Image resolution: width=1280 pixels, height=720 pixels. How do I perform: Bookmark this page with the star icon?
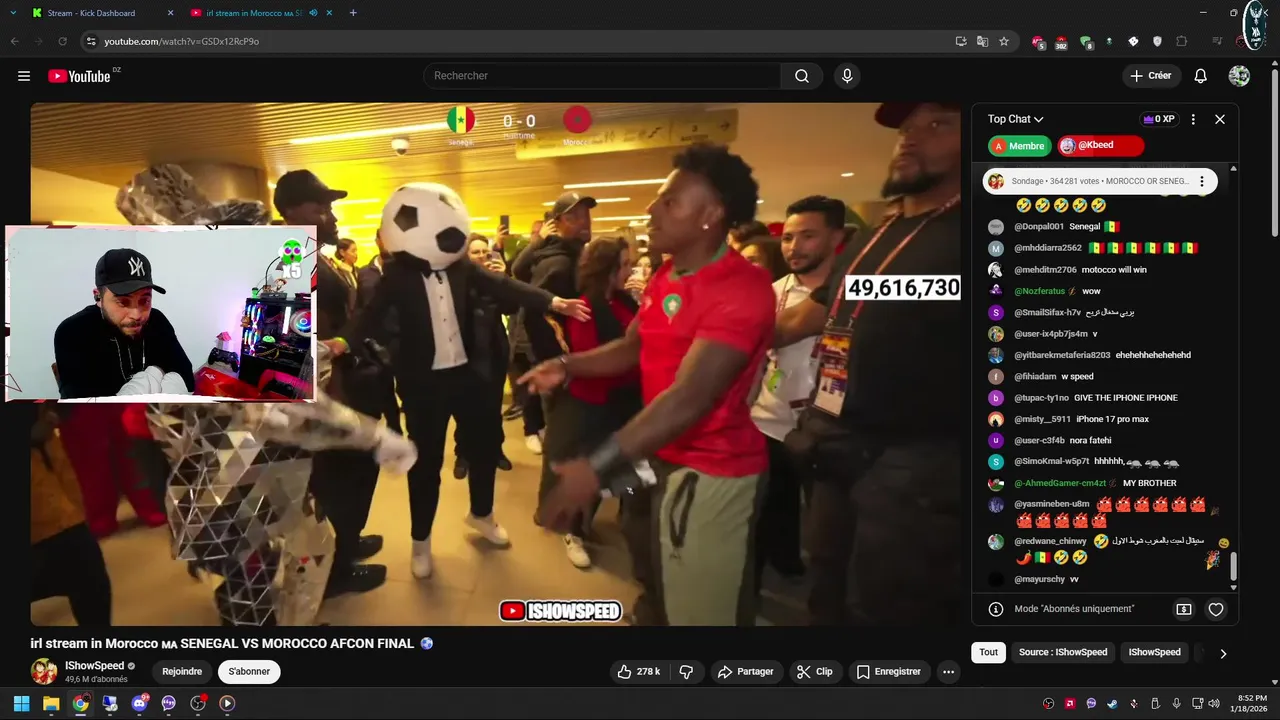tap(1004, 41)
